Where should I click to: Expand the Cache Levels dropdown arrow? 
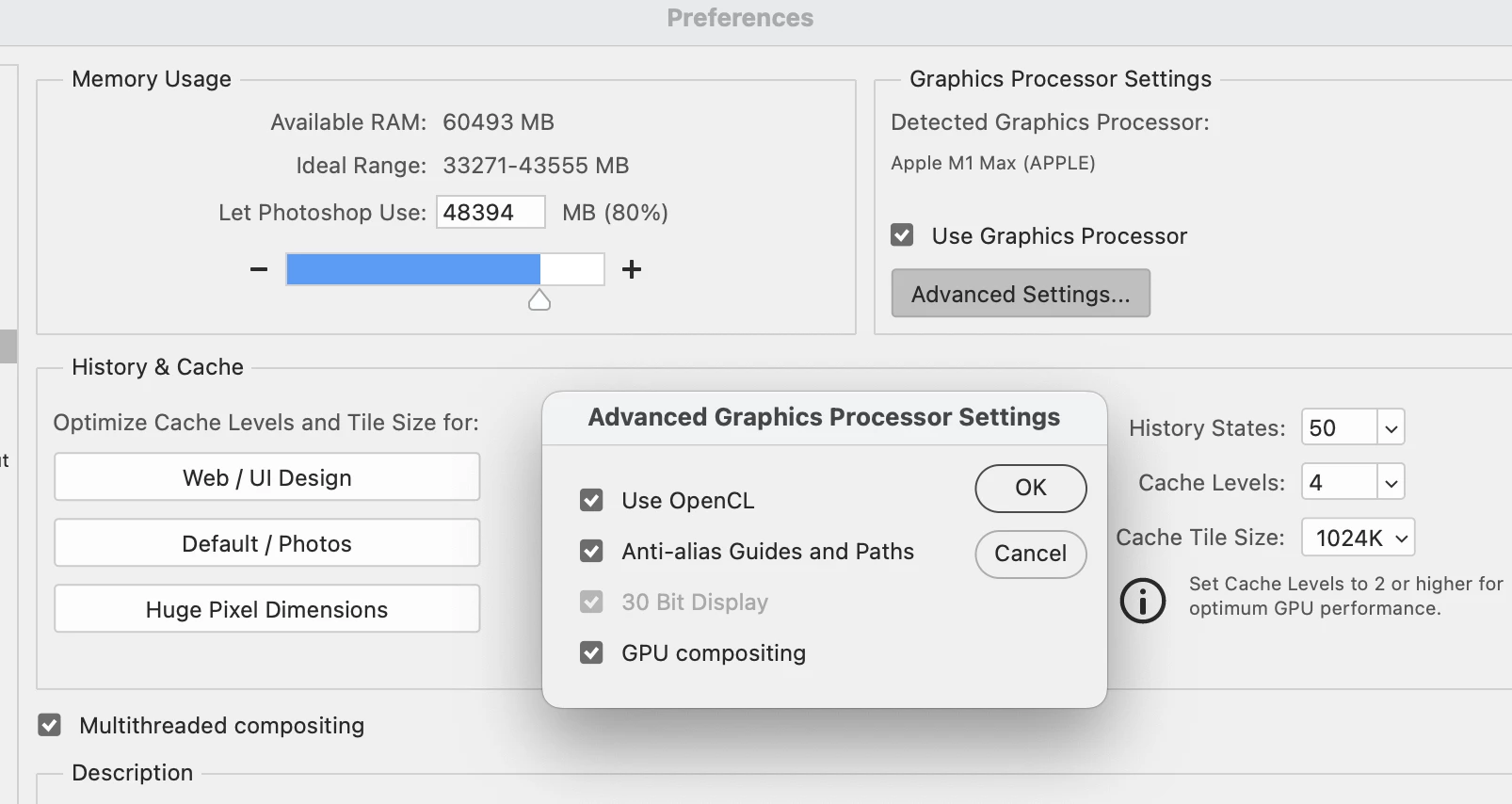point(1391,483)
